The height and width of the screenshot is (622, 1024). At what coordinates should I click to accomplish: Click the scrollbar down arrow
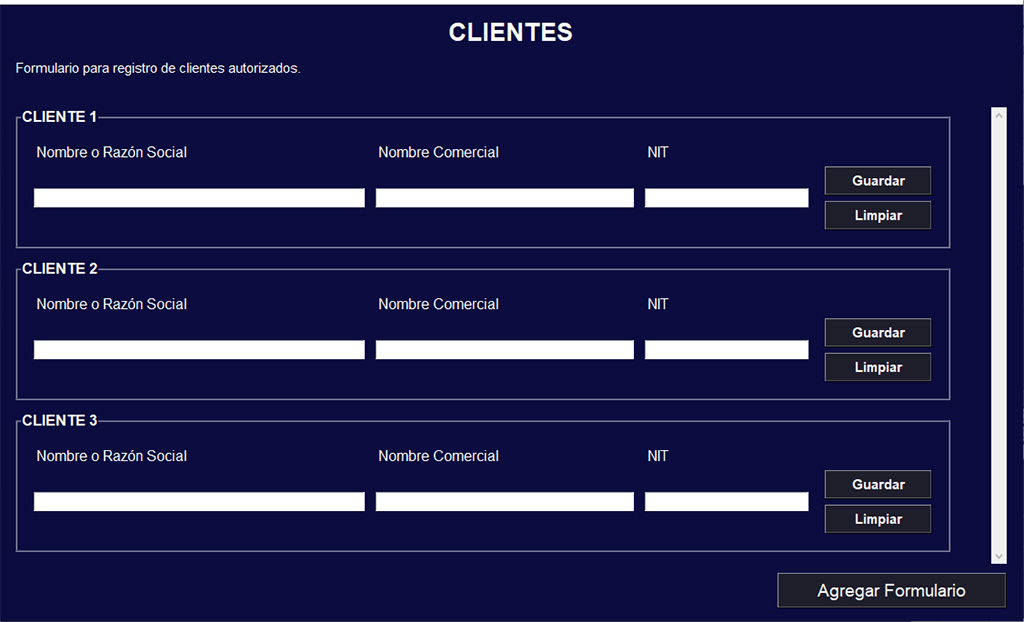point(999,556)
